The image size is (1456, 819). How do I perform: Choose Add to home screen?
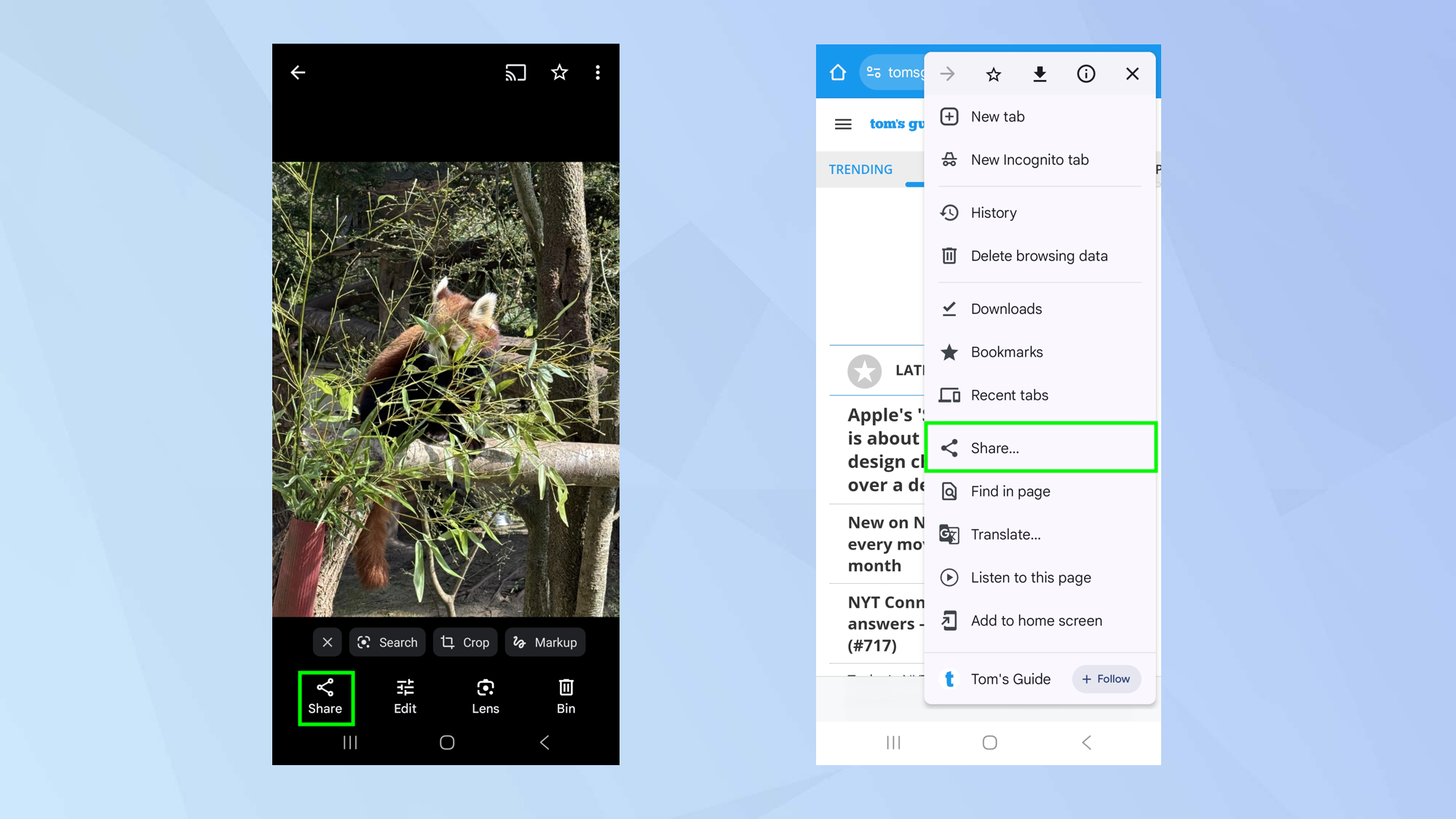[x=1035, y=620]
